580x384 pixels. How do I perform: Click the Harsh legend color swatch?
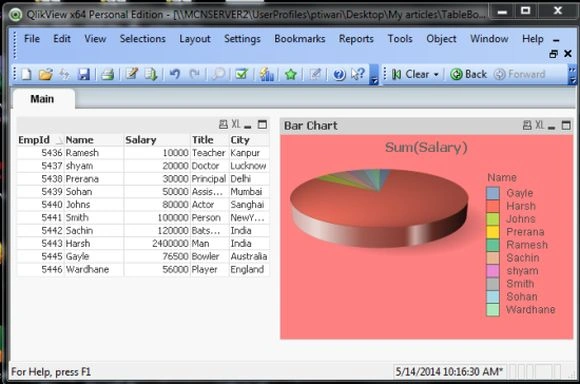493,206
